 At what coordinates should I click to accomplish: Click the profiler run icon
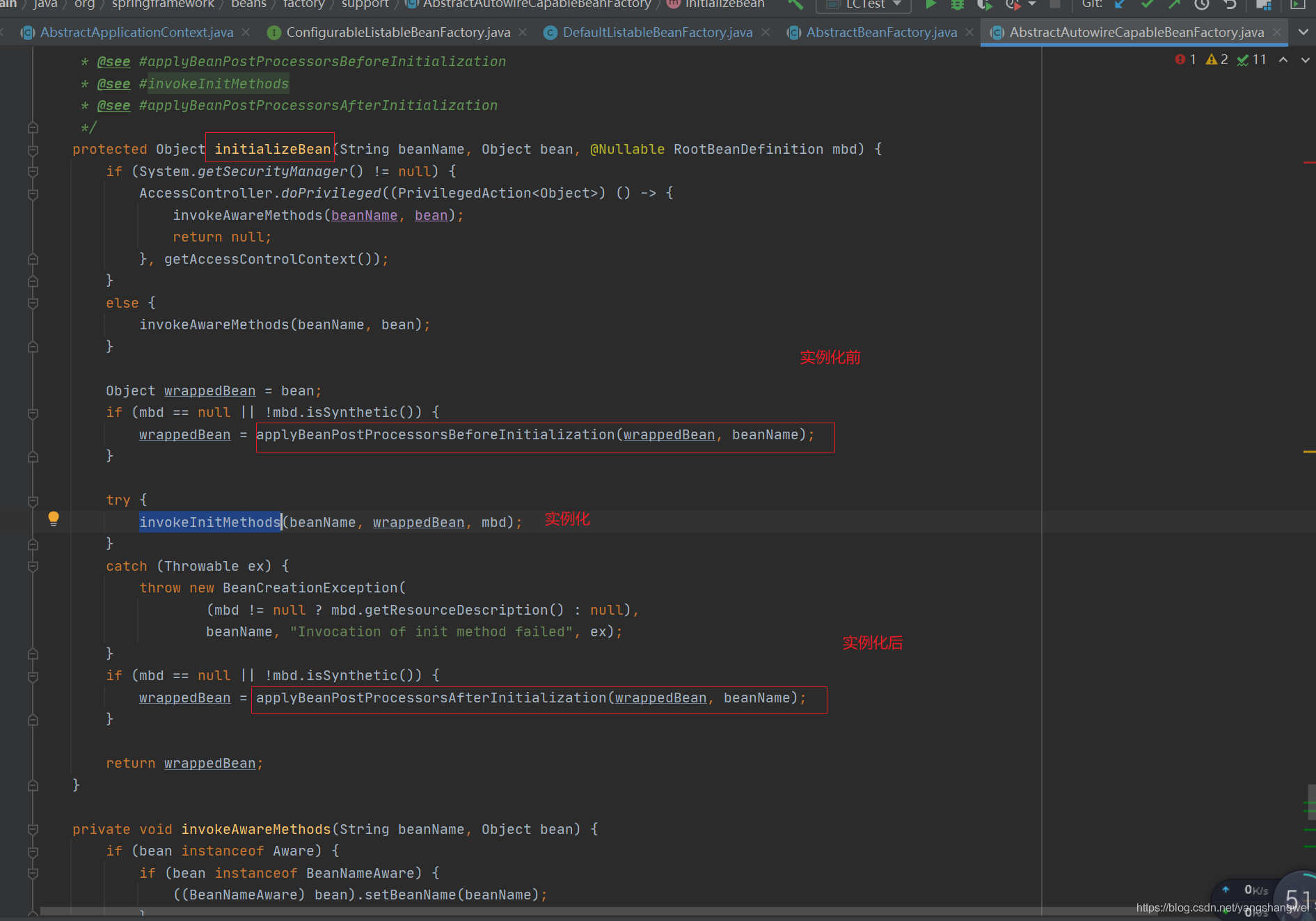pyautogui.click(x=1013, y=4)
